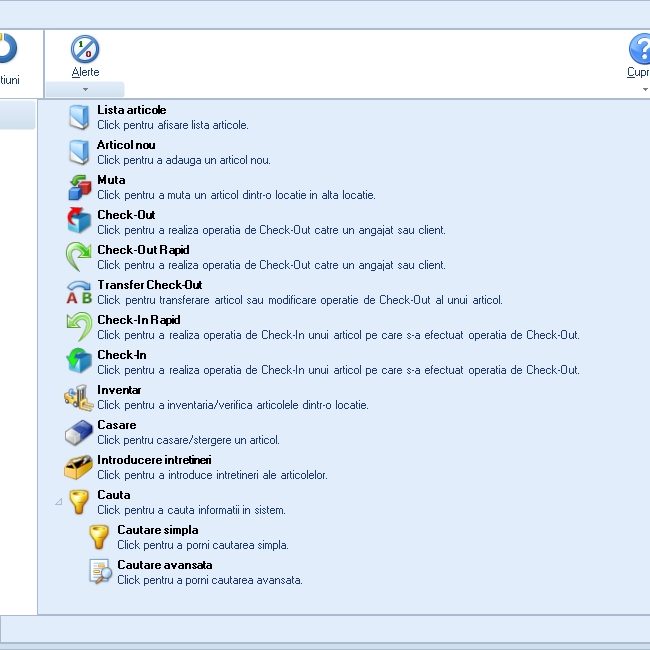Open Transfer Check-Out
The width and height of the screenshot is (650, 650).
(150, 285)
